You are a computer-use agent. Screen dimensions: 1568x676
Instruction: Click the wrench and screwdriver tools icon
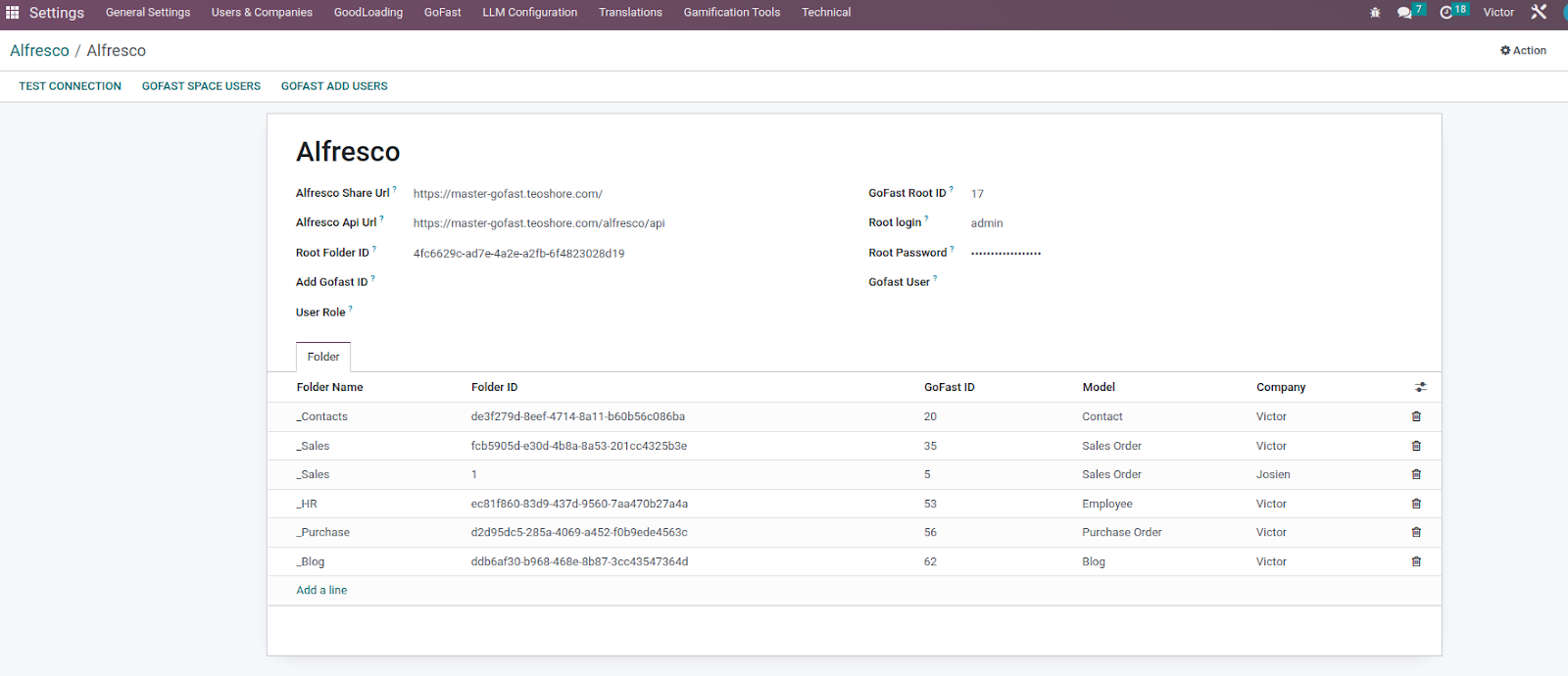(1539, 12)
